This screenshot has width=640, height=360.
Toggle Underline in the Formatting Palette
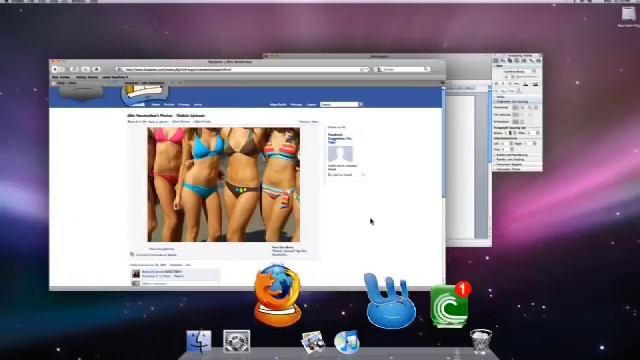click(510, 84)
